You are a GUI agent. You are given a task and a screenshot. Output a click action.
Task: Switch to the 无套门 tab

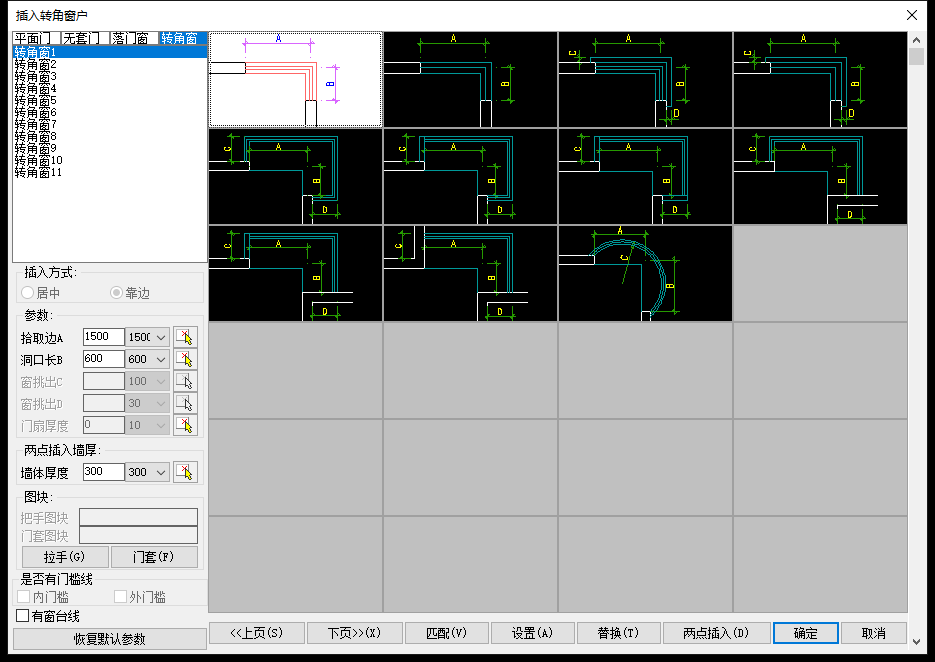pyautogui.click(x=85, y=39)
